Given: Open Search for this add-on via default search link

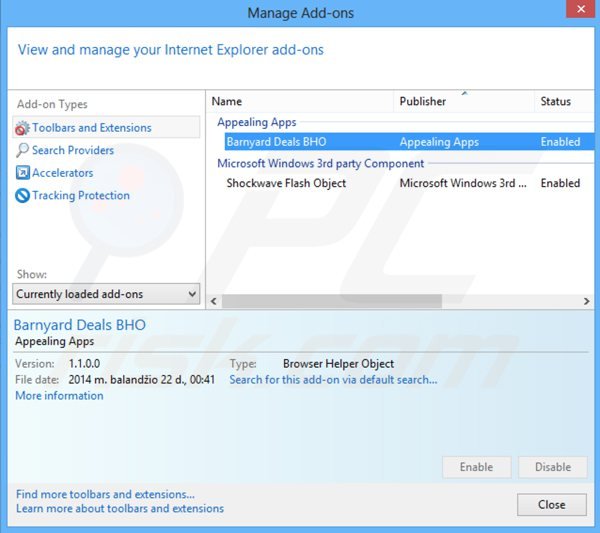Looking at the screenshot, I should tap(333, 380).
